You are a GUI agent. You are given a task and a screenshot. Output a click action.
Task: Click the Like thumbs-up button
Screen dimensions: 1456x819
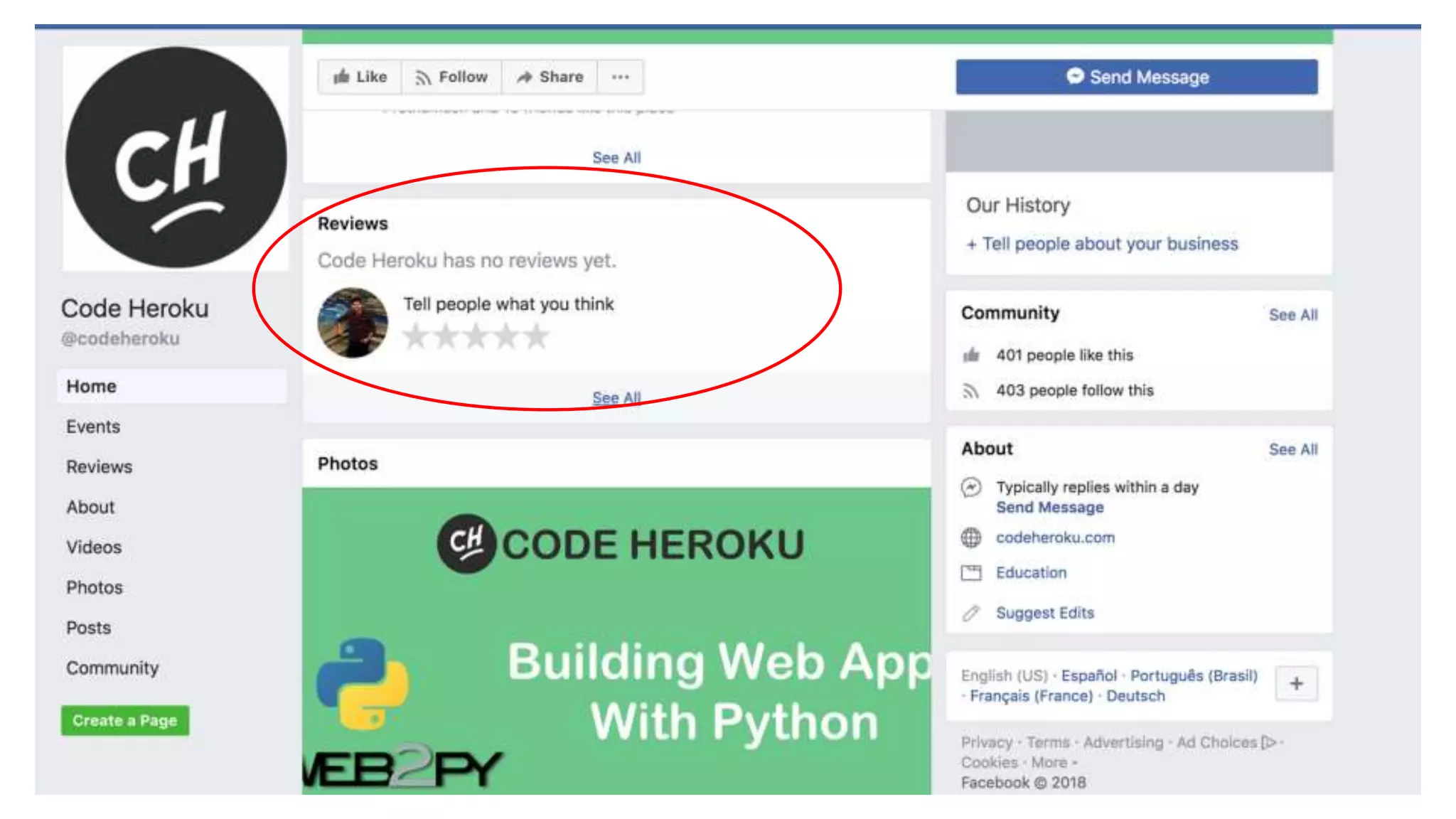point(360,77)
